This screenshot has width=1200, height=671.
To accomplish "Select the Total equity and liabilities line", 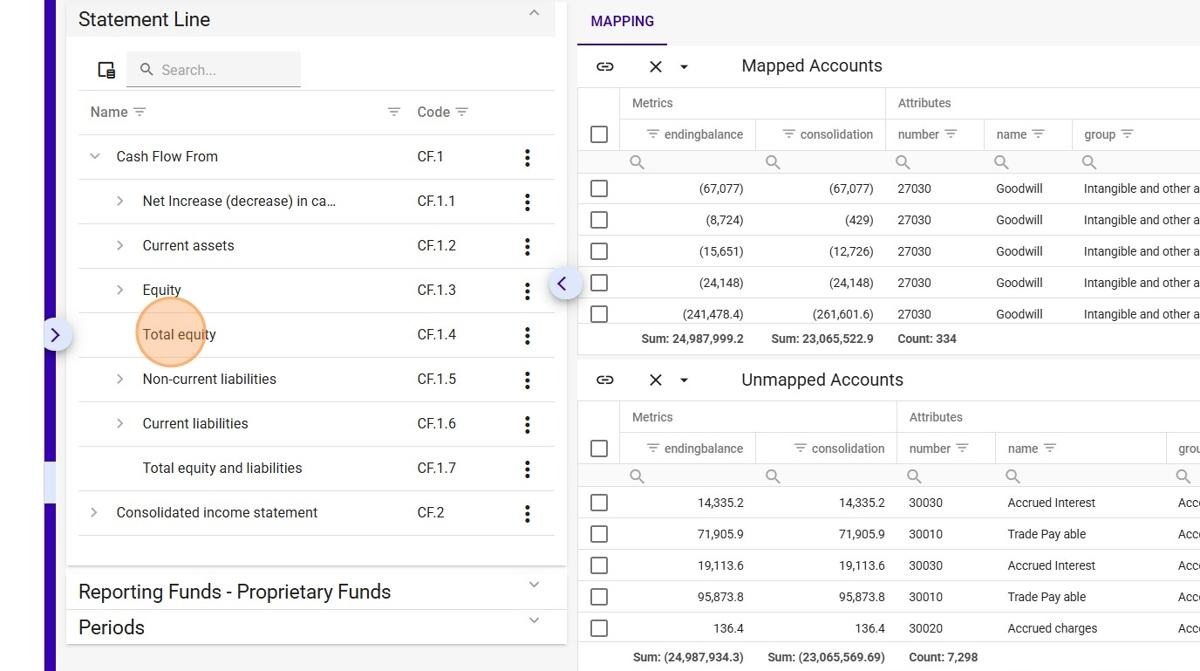I will click(222, 468).
